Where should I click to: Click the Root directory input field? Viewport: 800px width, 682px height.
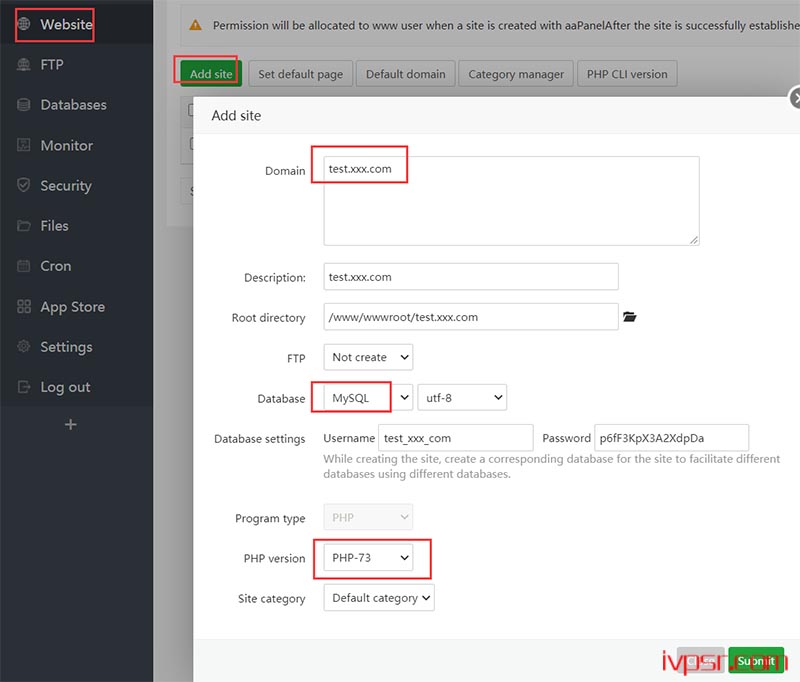471,317
